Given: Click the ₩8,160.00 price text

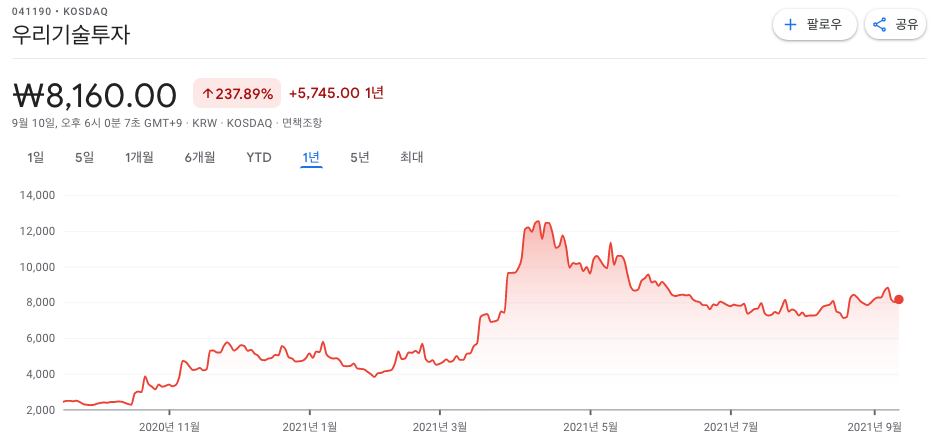Looking at the screenshot, I should [95, 95].
